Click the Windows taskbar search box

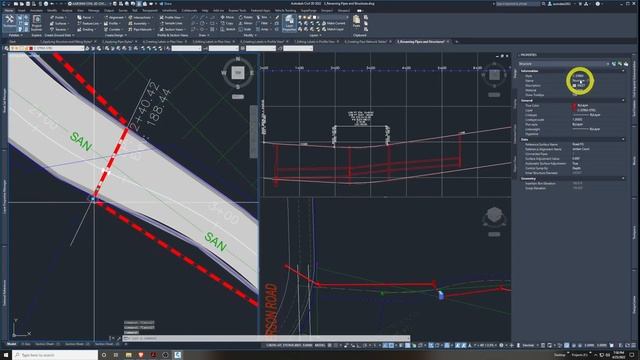tap(55, 355)
